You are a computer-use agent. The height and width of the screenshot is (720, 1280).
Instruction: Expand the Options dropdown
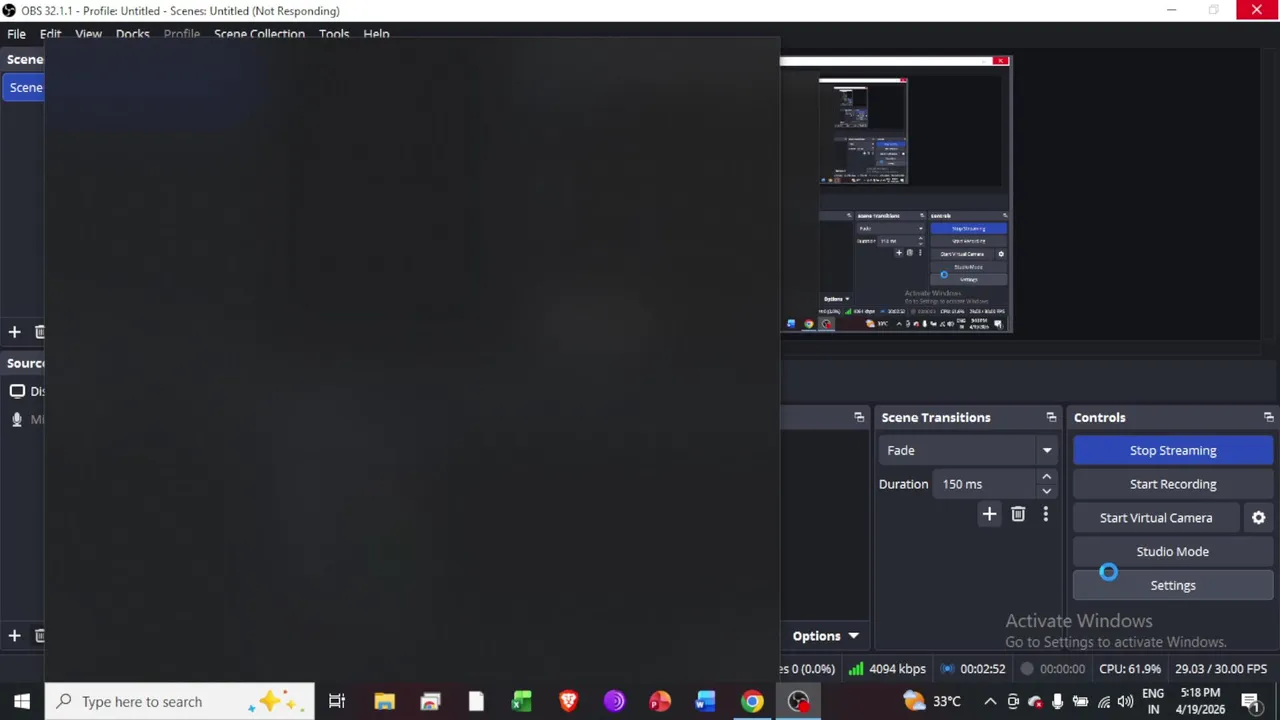coord(825,636)
